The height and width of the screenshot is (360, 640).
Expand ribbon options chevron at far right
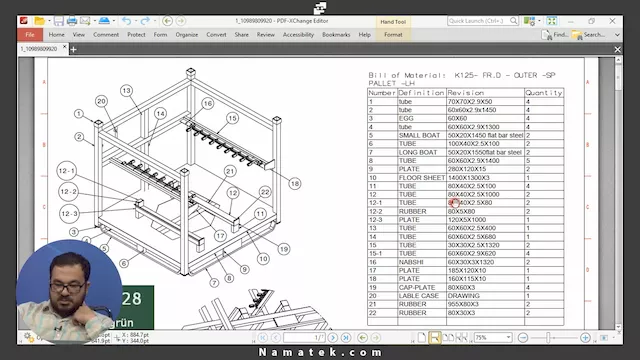pyautogui.click(x=617, y=35)
